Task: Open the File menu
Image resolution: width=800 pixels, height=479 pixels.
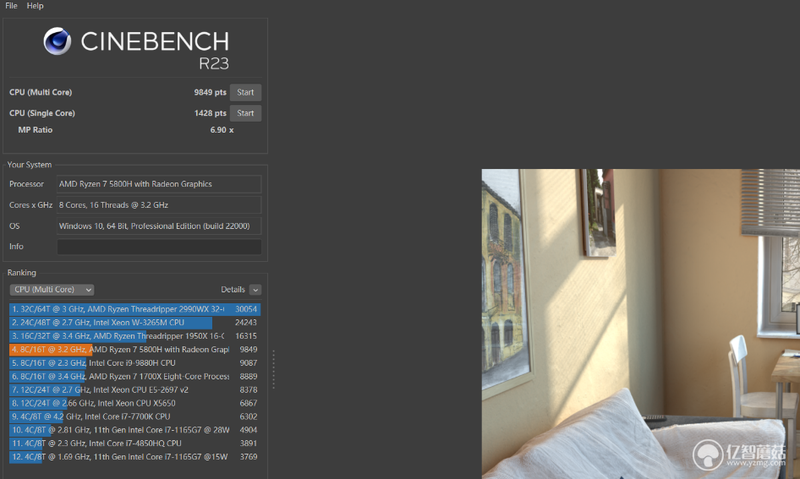Action: [11, 6]
